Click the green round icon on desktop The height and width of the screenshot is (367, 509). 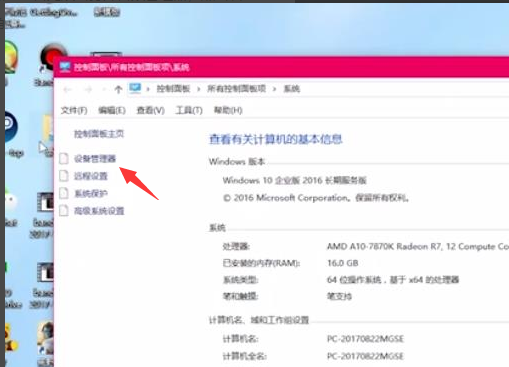pos(11,57)
